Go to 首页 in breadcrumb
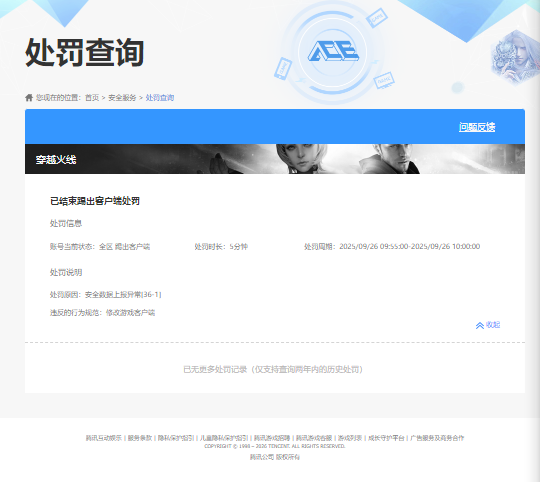 point(92,98)
